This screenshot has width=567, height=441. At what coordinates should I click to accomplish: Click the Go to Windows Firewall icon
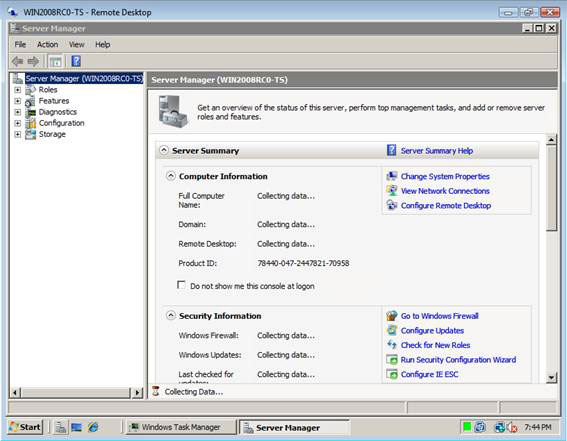392,316
